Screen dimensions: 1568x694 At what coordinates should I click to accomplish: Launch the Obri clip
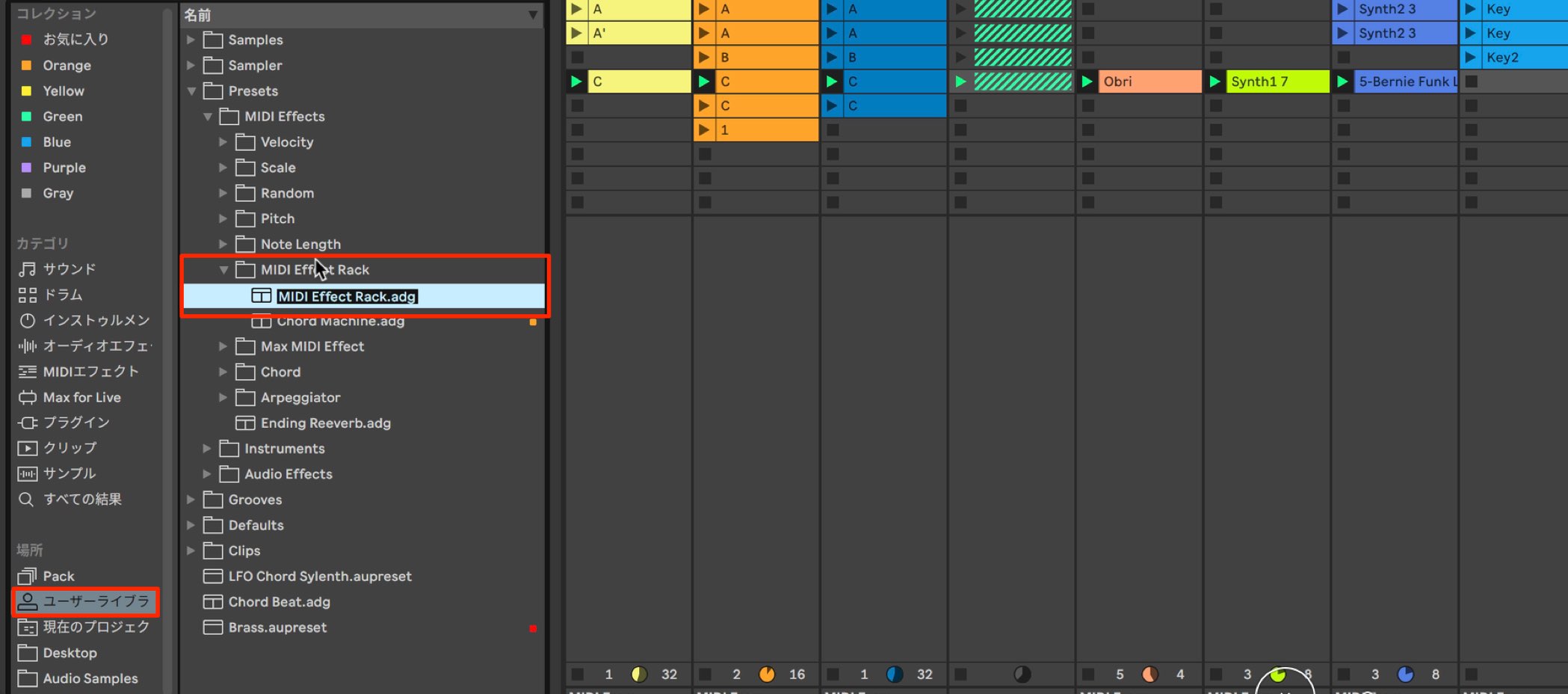(x=1087, y=82)
